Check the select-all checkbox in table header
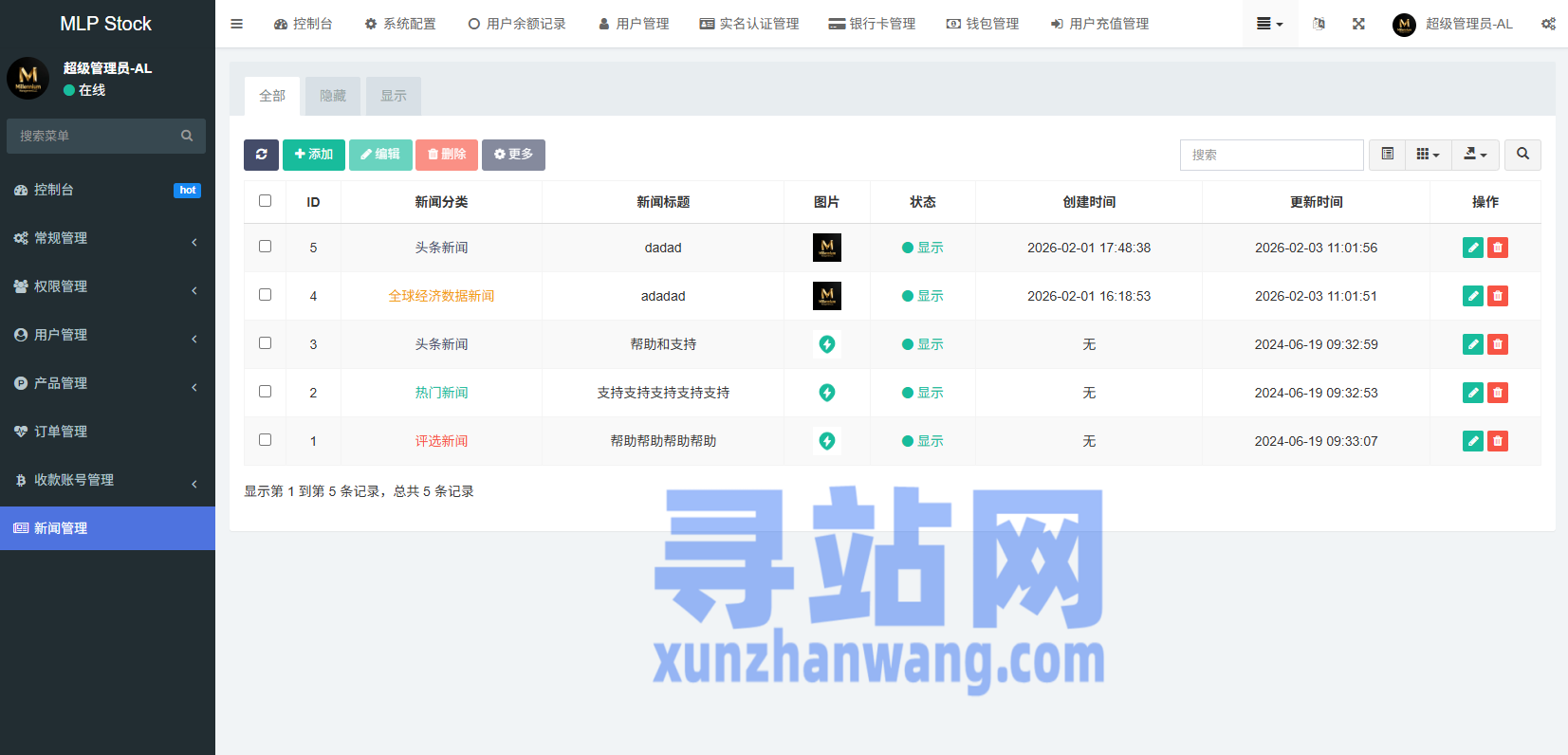 (x=266, y=201)
